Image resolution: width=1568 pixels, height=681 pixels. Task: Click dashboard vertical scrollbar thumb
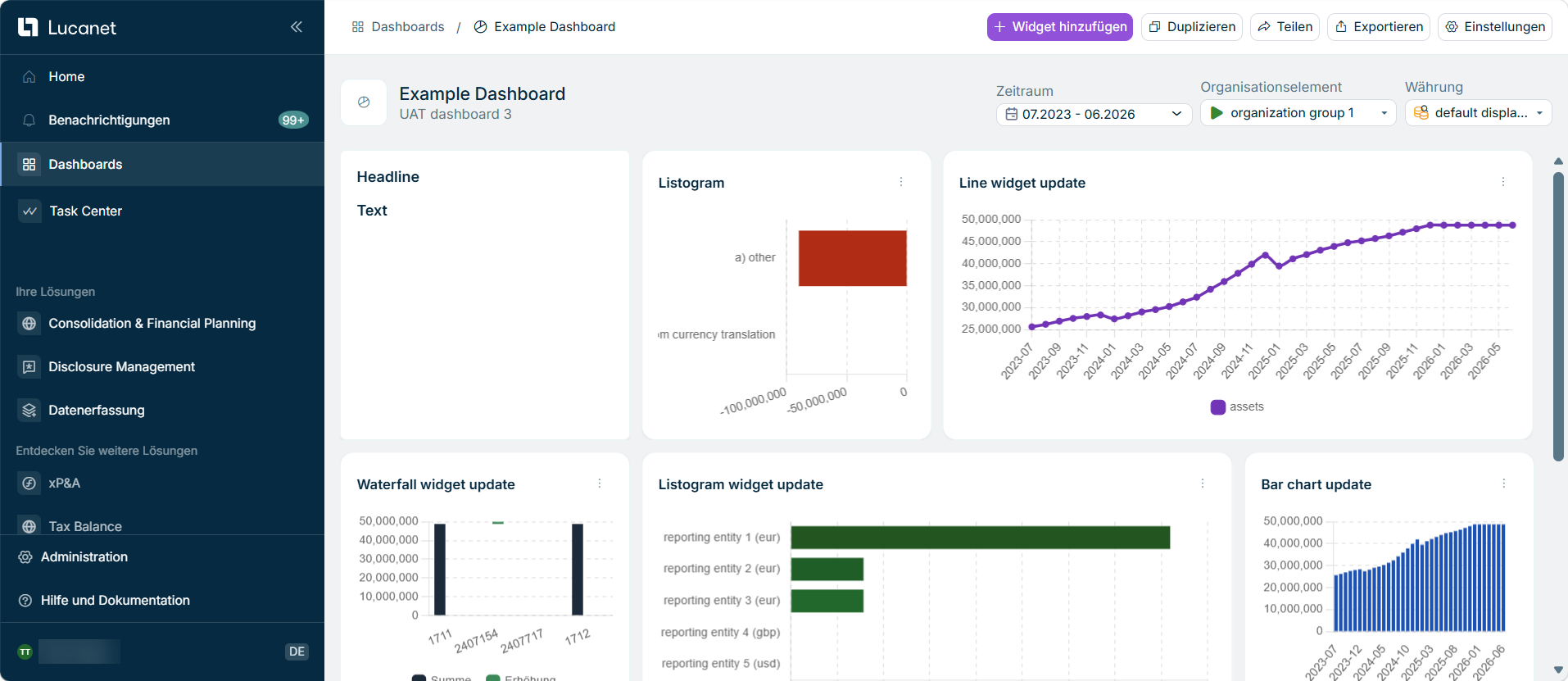click(1558, 316)
